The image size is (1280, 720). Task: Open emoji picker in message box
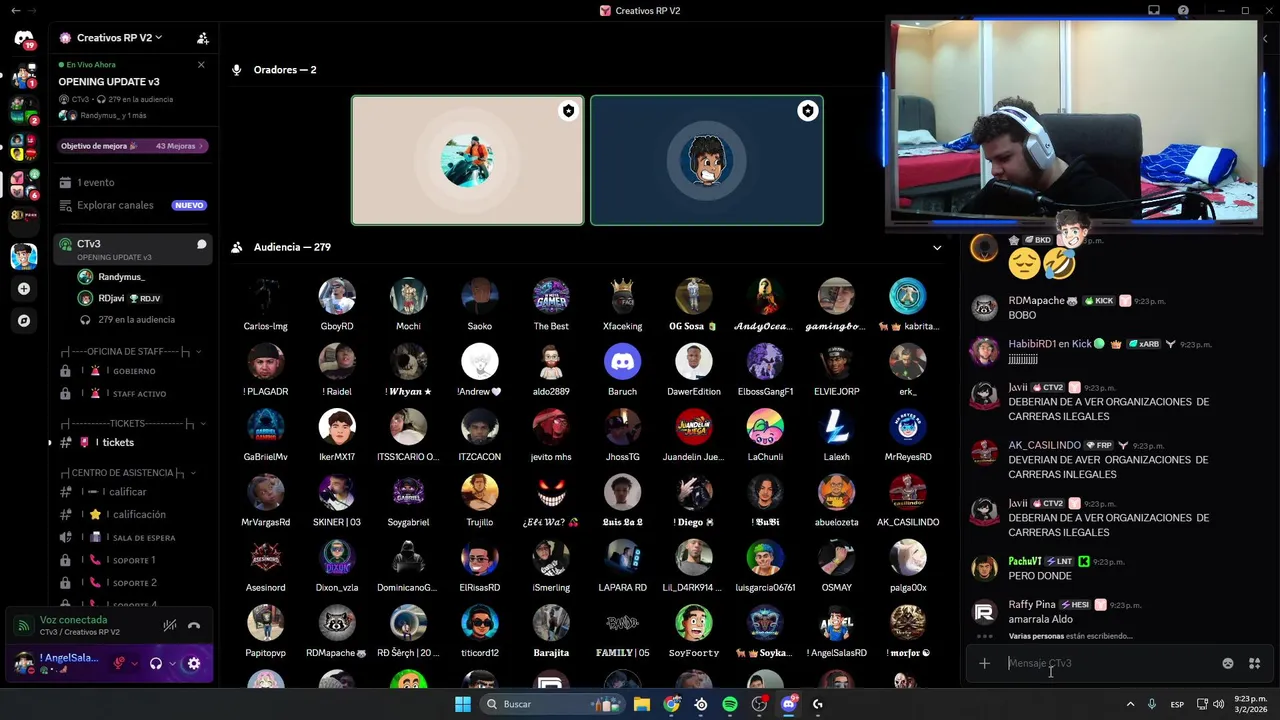point(1228,663)
